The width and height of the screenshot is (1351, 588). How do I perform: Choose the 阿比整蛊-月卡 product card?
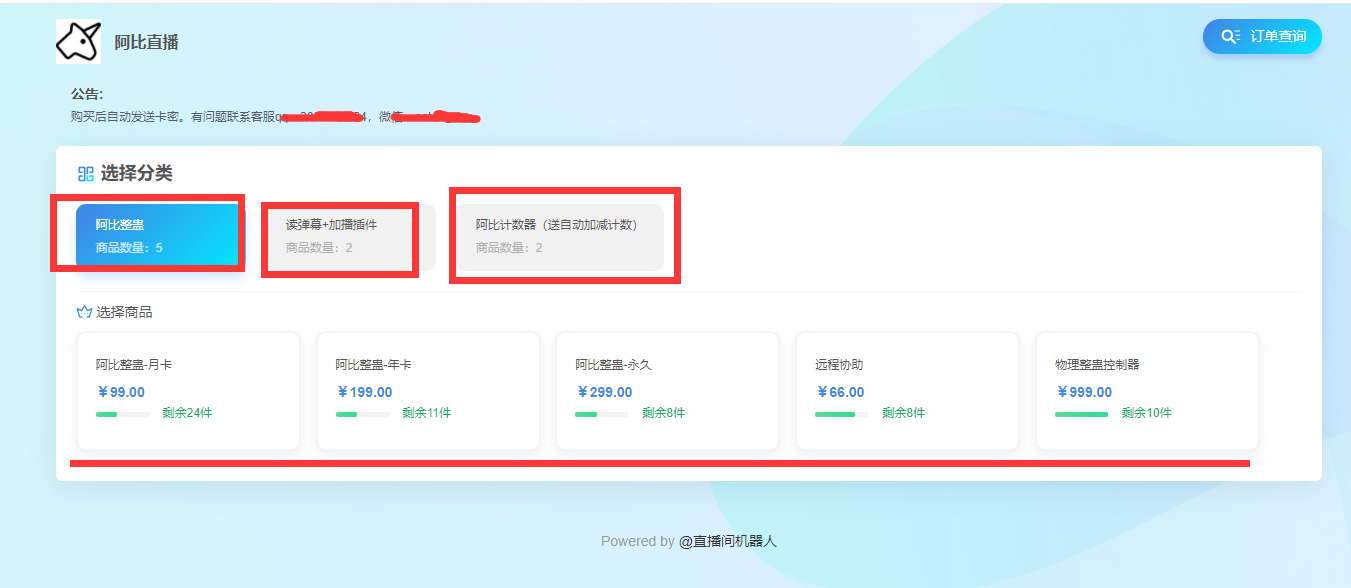tap(188, 390)
